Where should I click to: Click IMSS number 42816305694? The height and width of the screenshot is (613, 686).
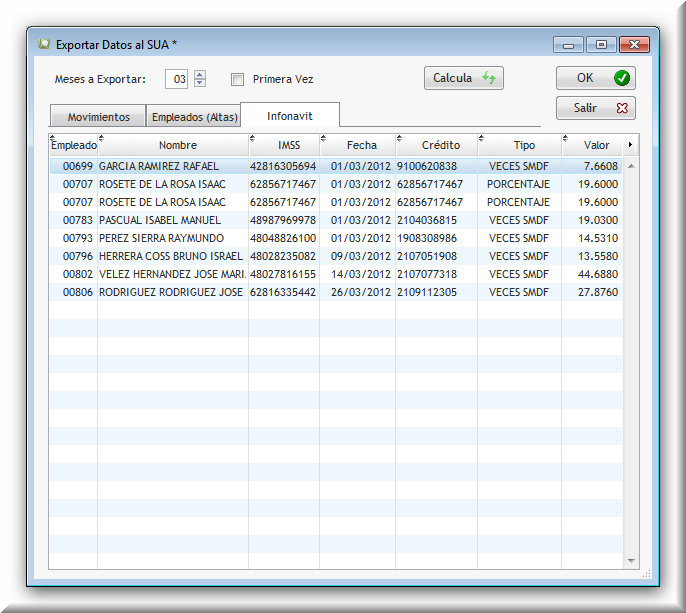283,166
